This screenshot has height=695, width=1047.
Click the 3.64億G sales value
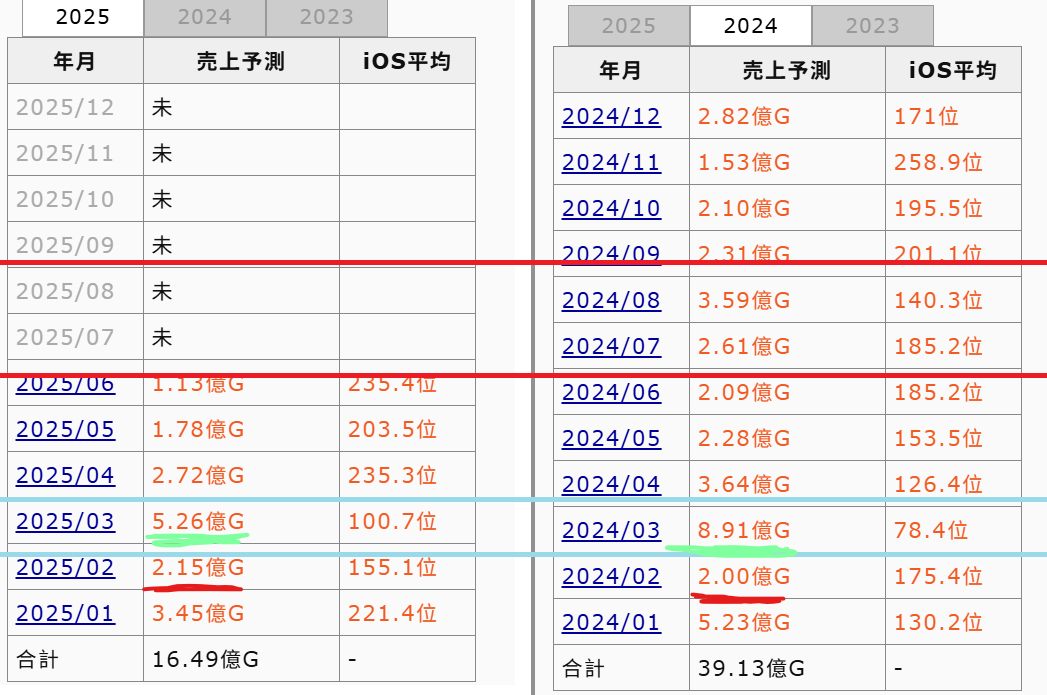(744, 485)
